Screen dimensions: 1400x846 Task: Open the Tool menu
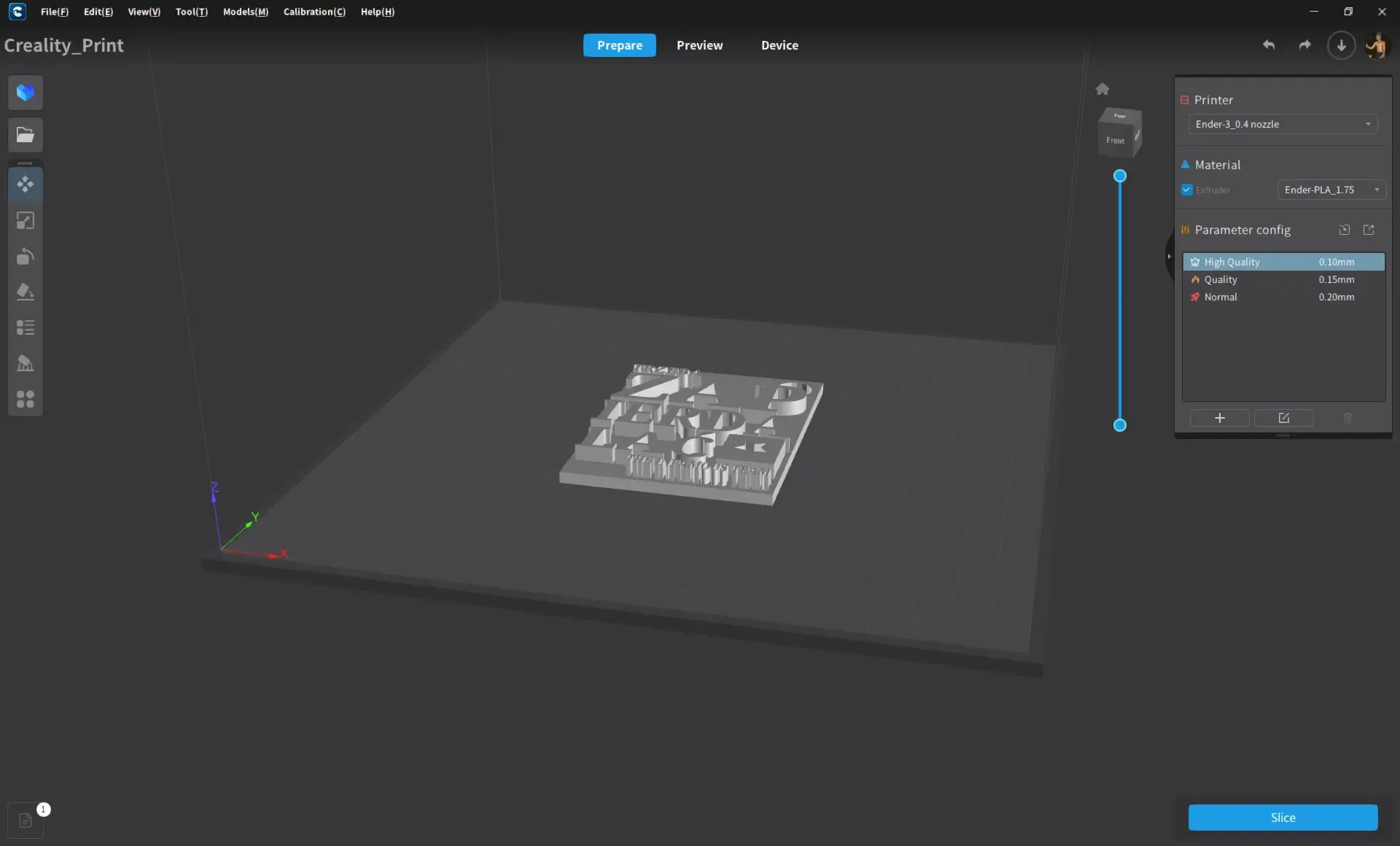192,12
